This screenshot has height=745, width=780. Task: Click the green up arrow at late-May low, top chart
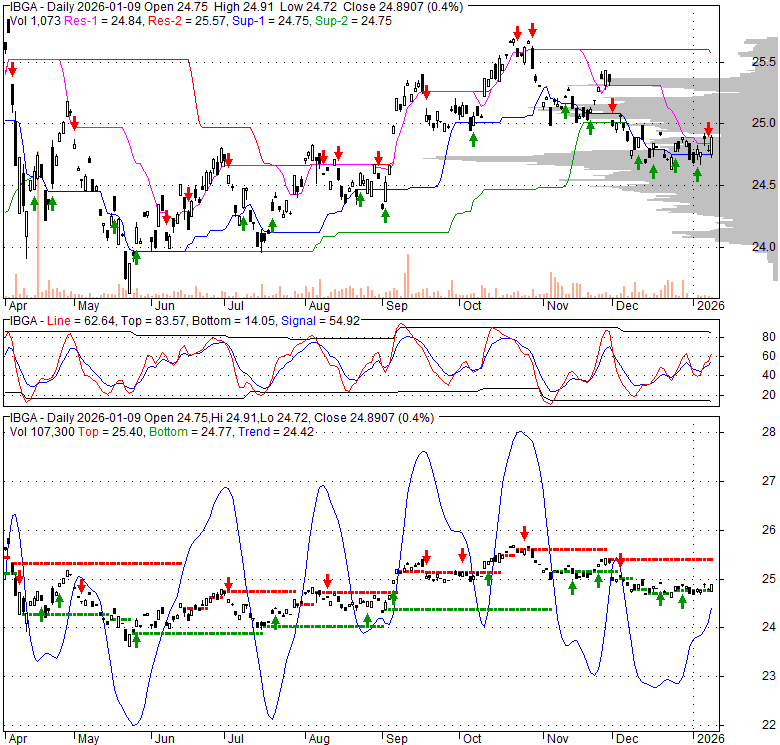[136, 256]
